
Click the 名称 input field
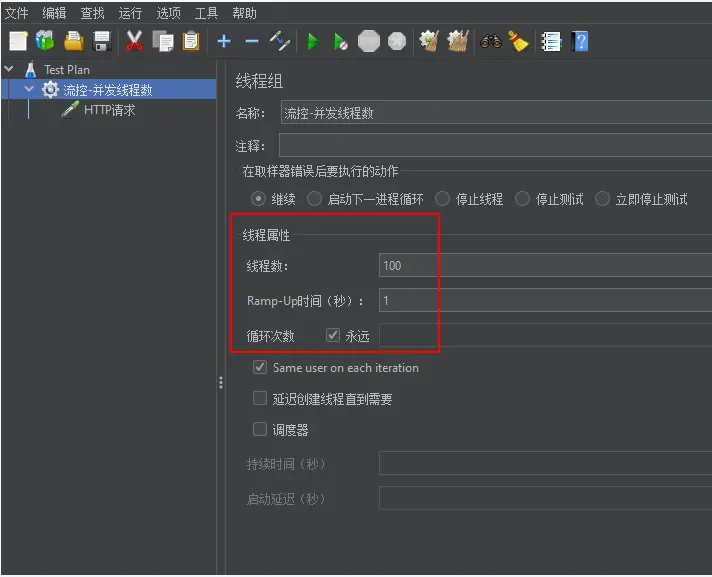point(496,113)
